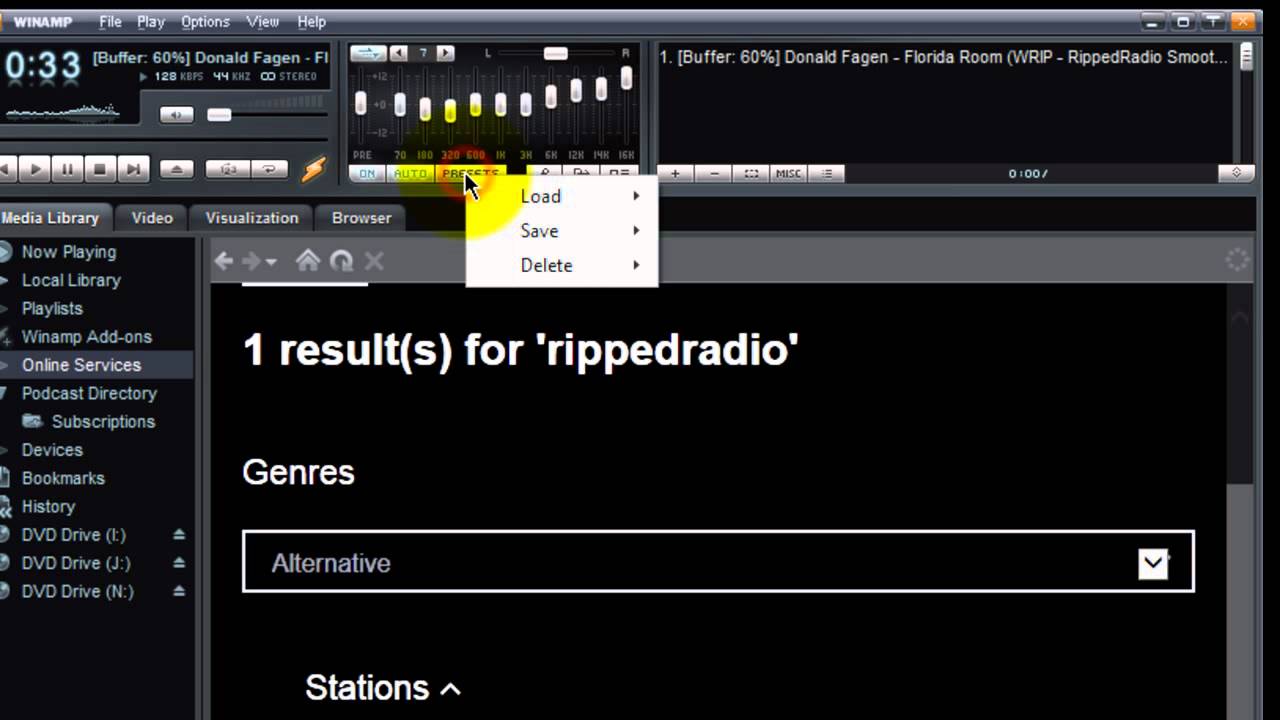Increase crossfade value with right arrow

click(x=446, y=53)
